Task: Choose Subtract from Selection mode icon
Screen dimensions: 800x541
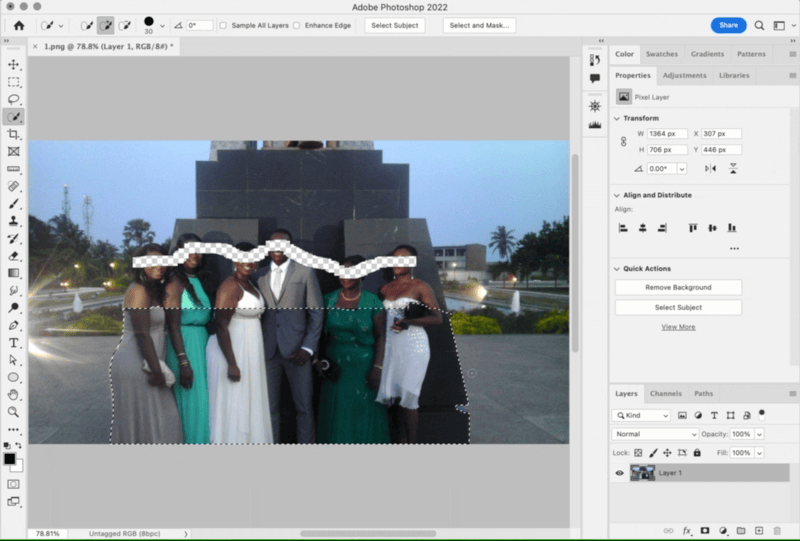Action: tap(124, 26)
